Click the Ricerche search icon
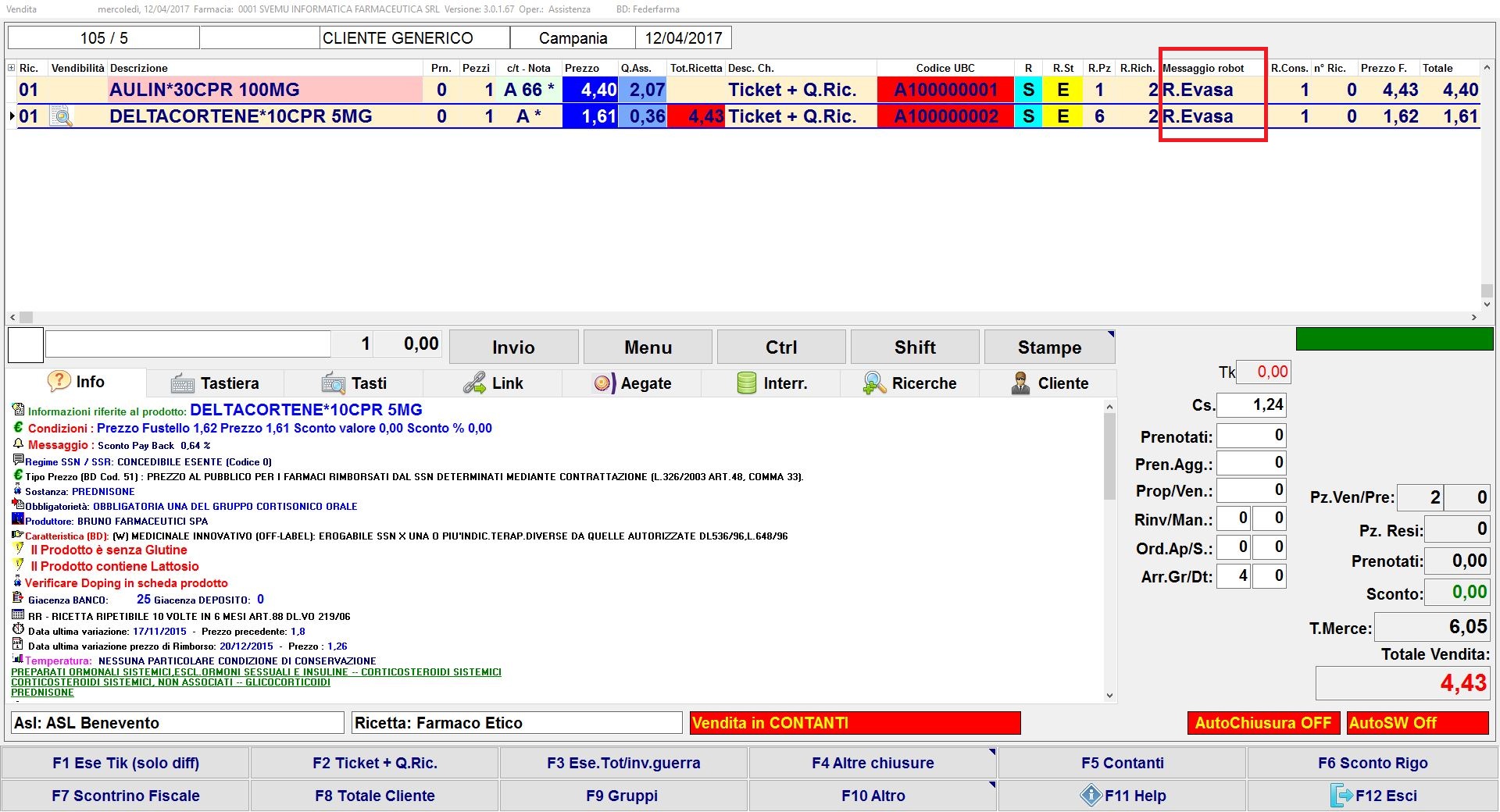 (874, 383)
